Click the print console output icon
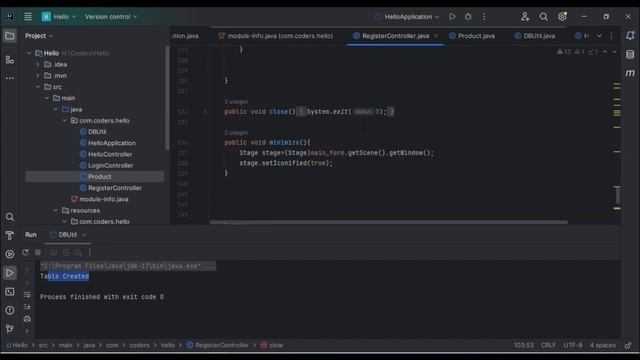640x360 pixels. pos(27,319)
